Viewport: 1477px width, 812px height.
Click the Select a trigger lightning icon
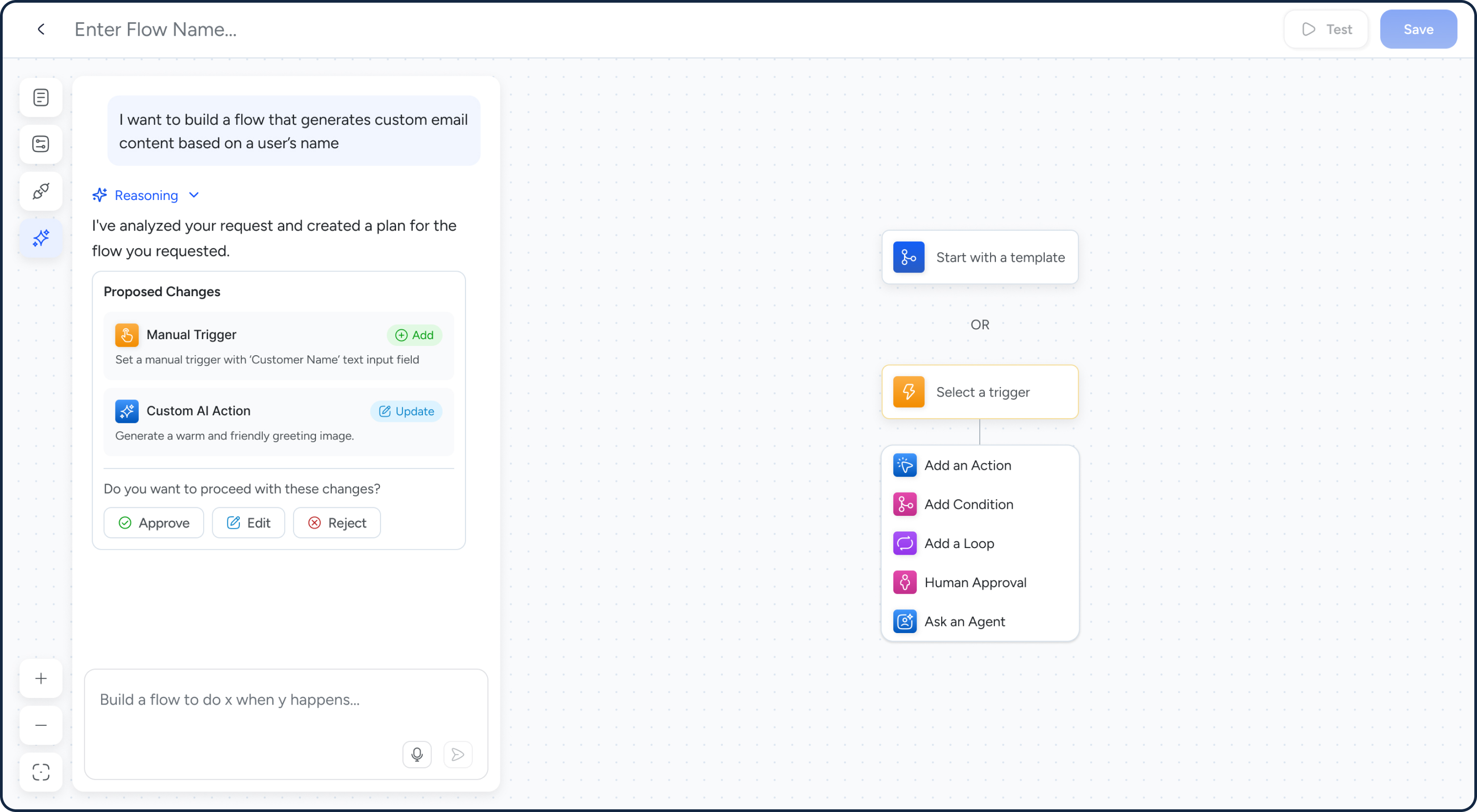(909, 392)
